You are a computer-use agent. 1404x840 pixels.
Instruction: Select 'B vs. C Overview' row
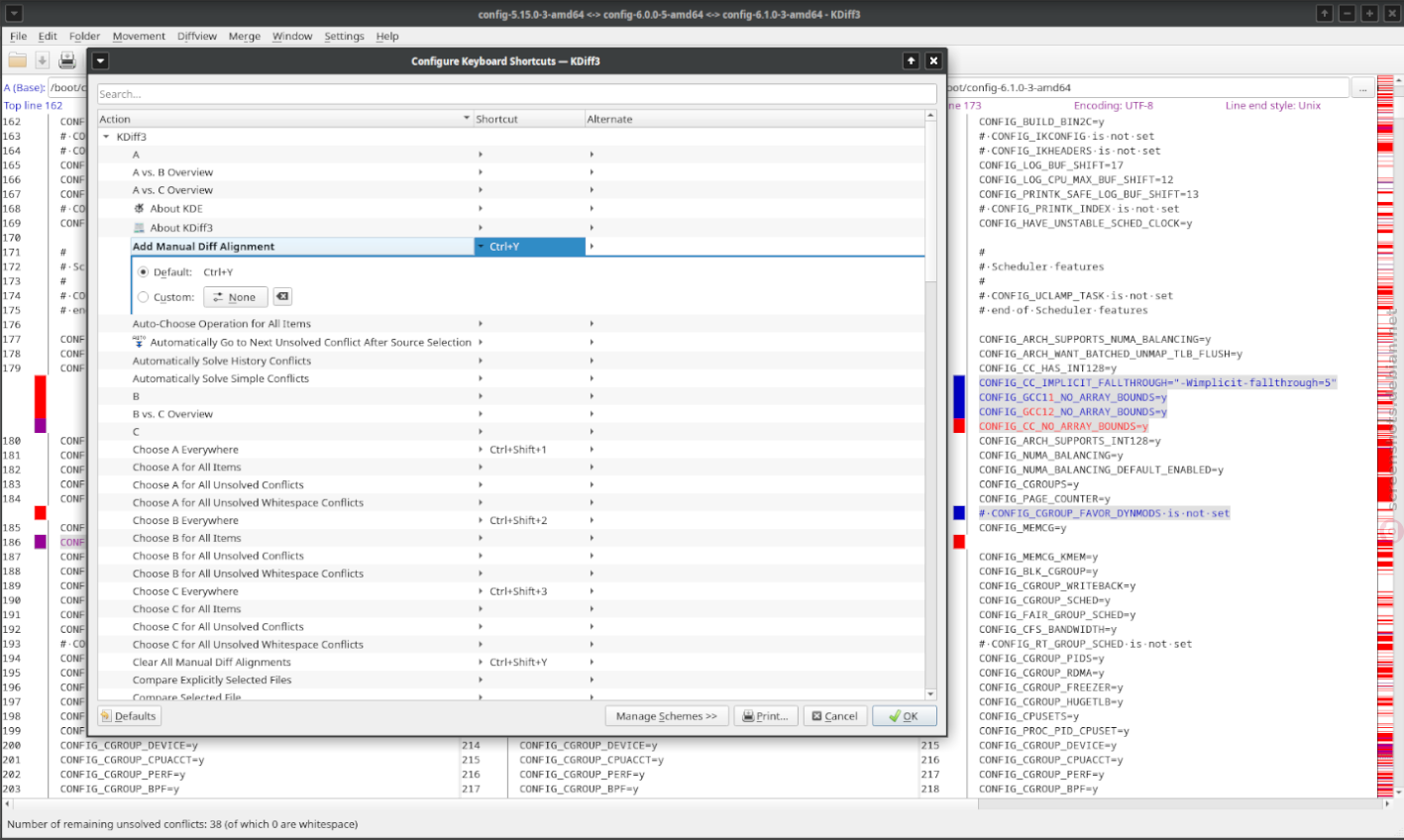pos(510,414)
